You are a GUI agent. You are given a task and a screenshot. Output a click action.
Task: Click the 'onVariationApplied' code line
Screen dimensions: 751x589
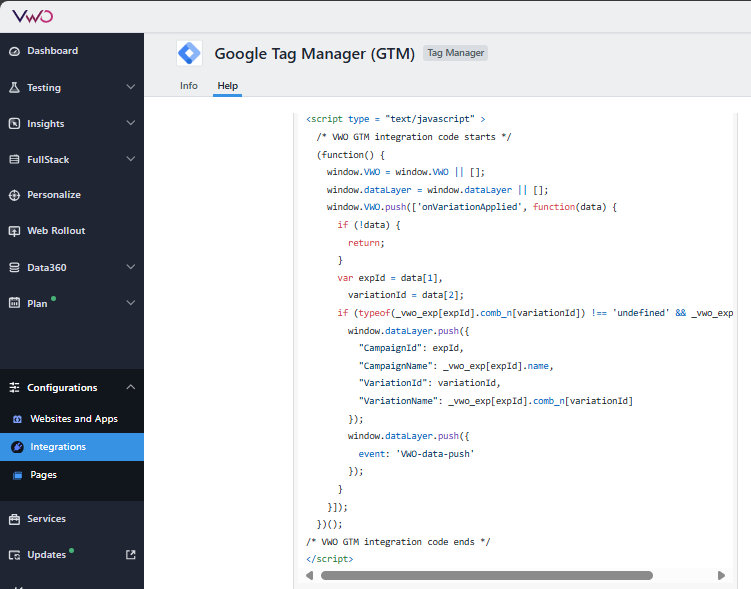472,207
